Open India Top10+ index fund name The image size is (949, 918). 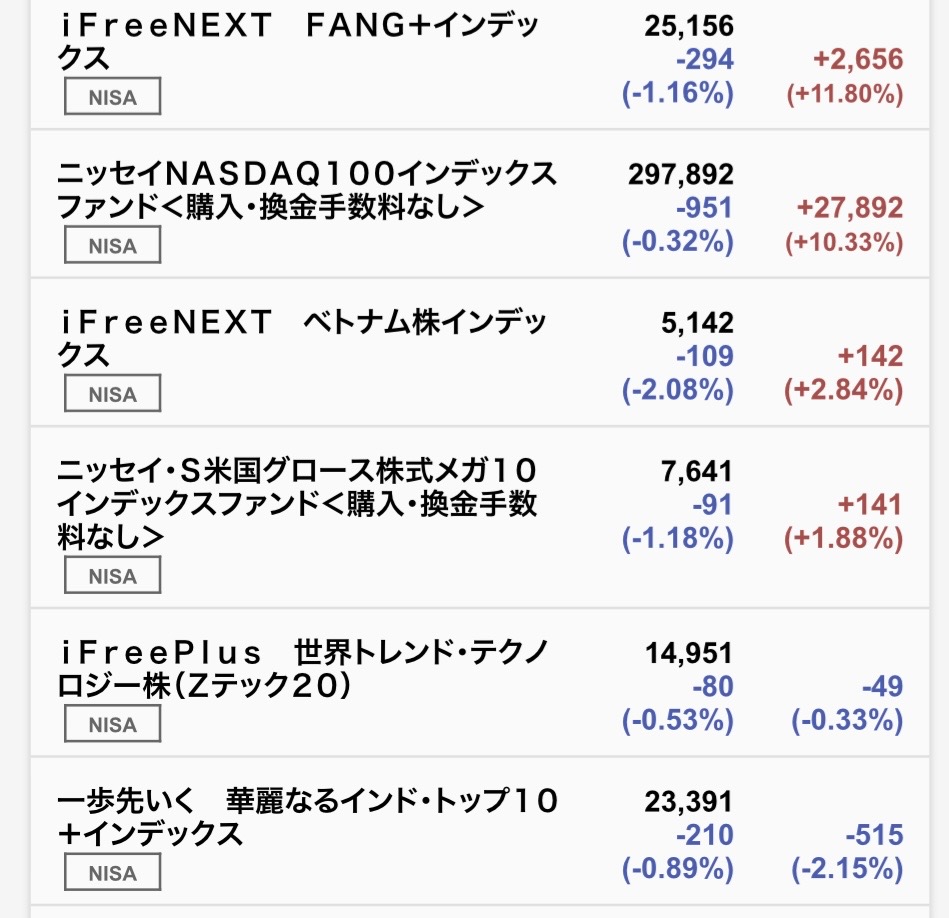pos(307,817)
